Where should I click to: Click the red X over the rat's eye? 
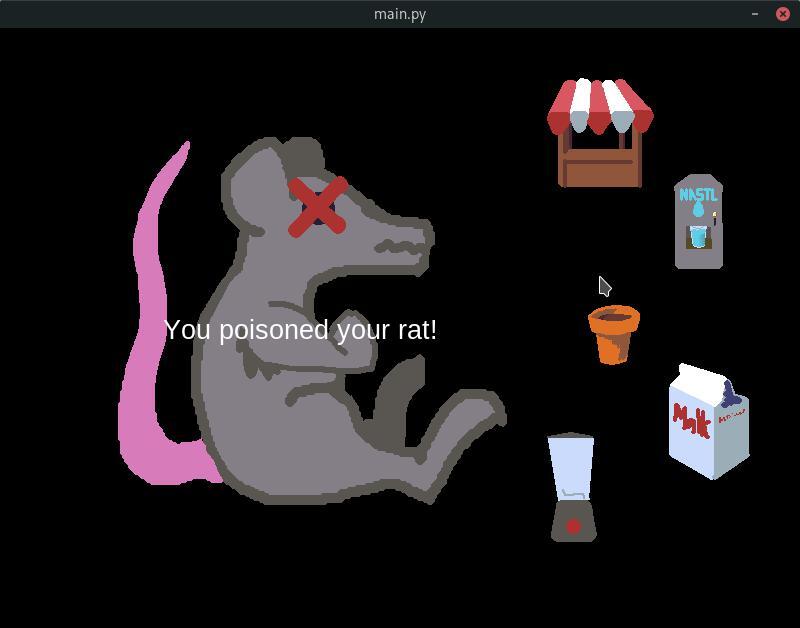(316, 205)
